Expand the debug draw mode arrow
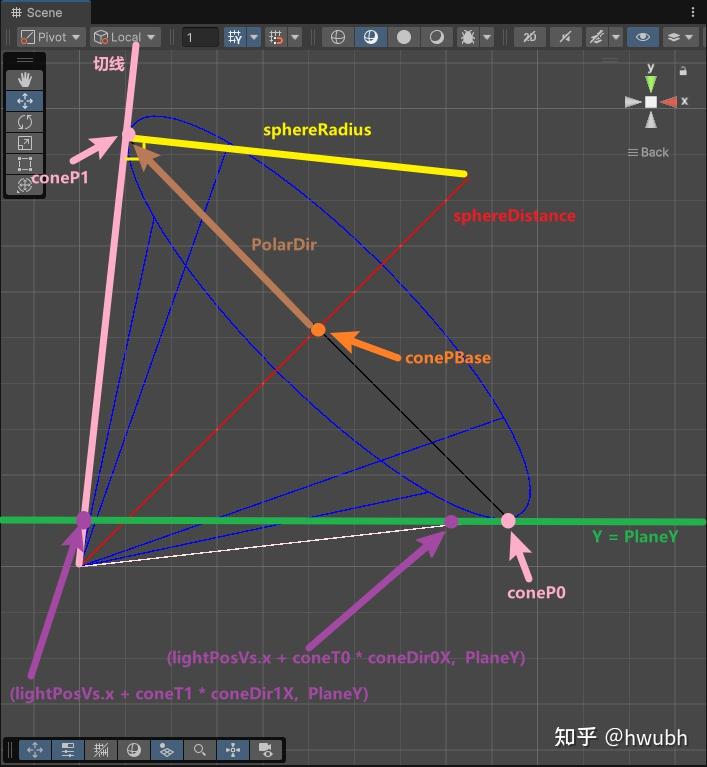Viewport: 707px width, 767px height. [x=487, y=37]
